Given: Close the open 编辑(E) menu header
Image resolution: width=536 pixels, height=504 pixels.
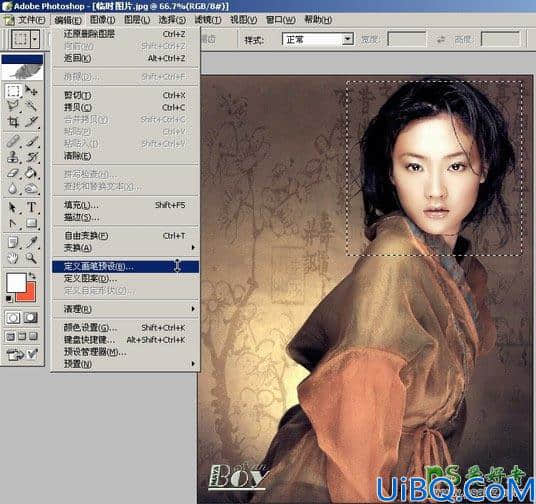Looking at the screenshot, I should pyautogui.click(x=68, y=20).
